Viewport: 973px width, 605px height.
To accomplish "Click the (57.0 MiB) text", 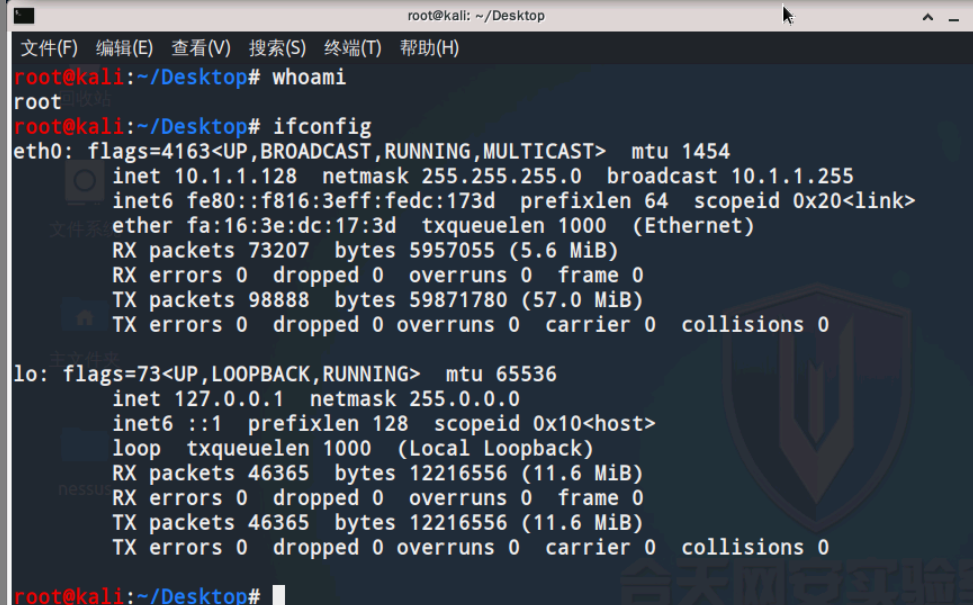I will (581, 300).
